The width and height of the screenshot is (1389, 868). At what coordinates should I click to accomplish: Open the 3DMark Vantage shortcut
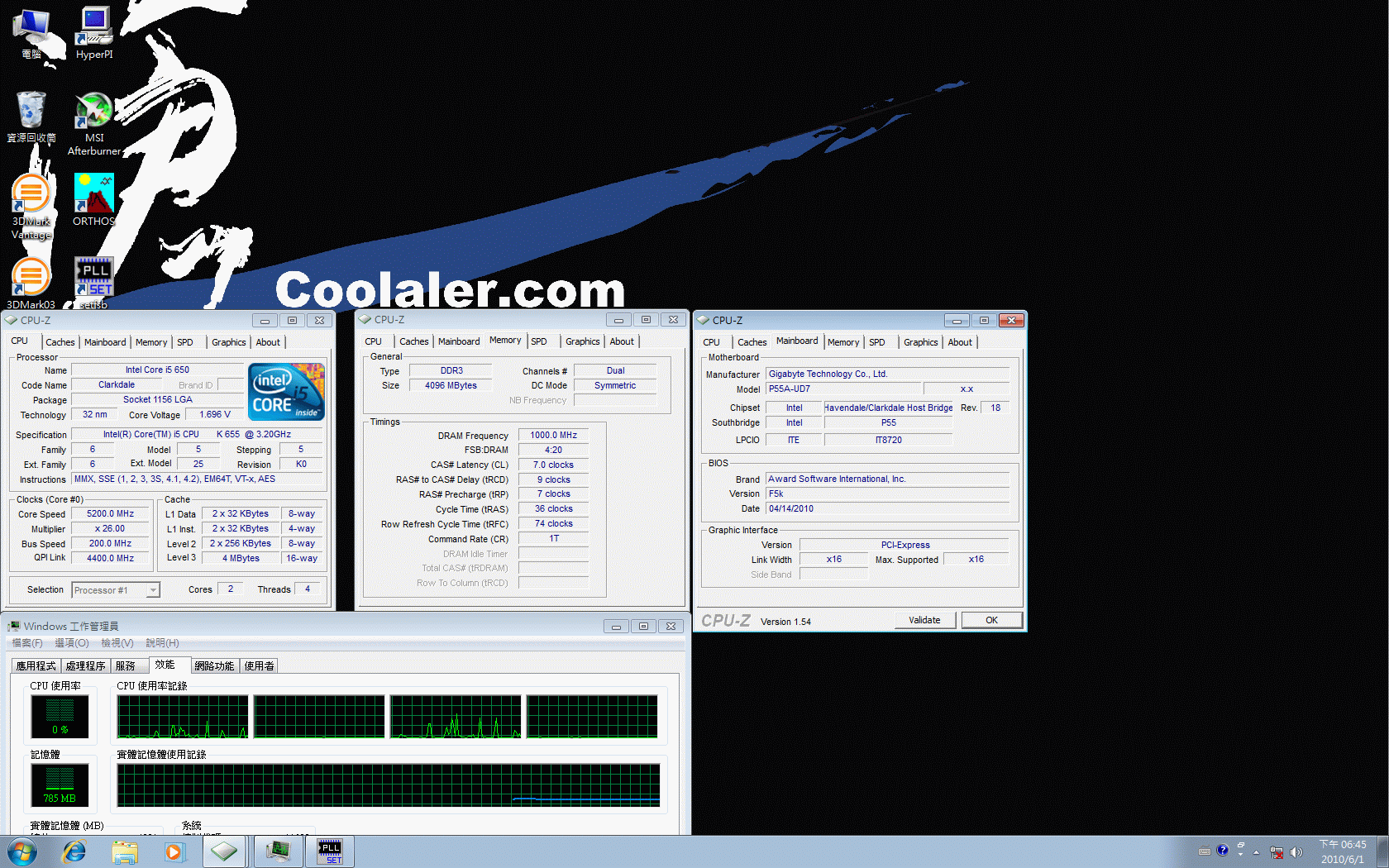[31, 207]
